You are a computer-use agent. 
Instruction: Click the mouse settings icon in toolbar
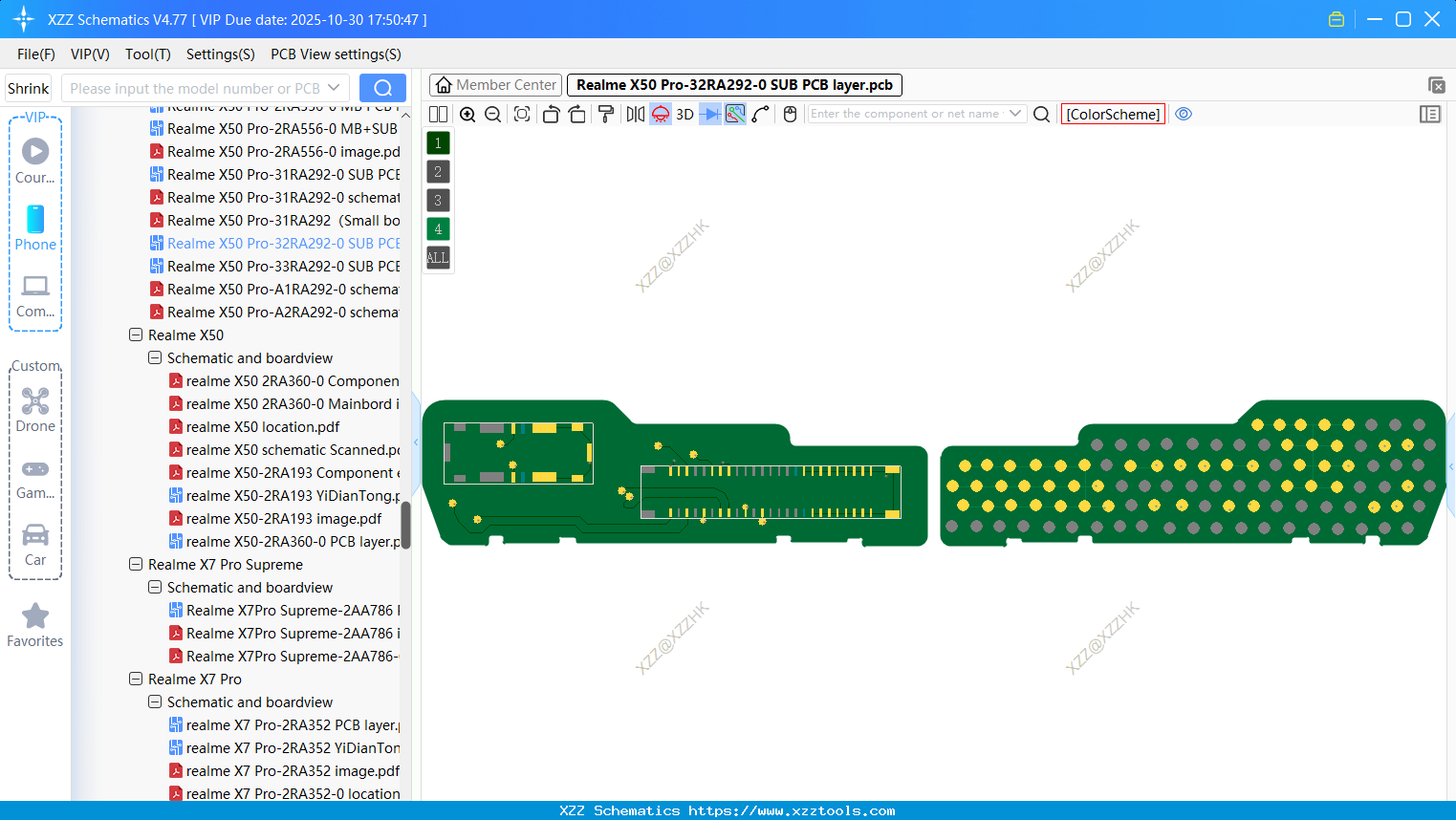coord(790,114)
